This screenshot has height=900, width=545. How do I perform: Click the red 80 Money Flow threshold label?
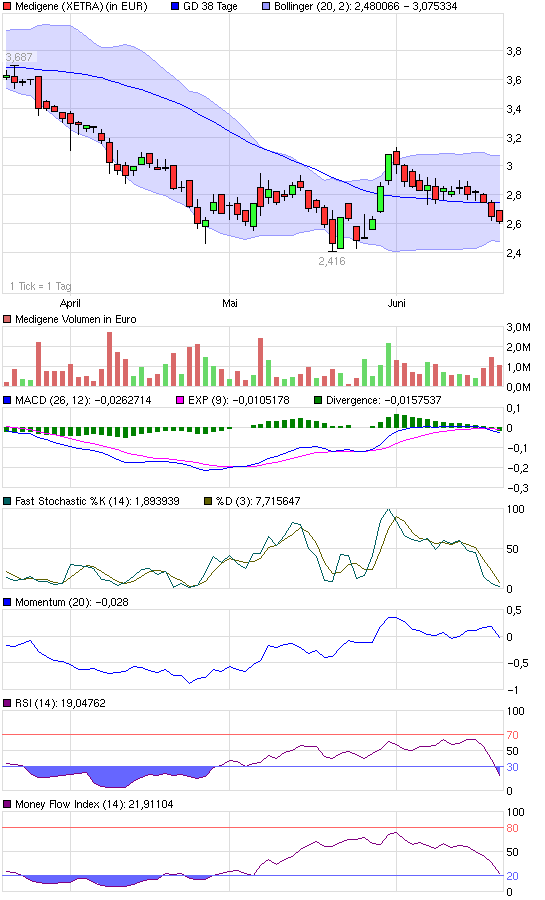tap(512, 828)
